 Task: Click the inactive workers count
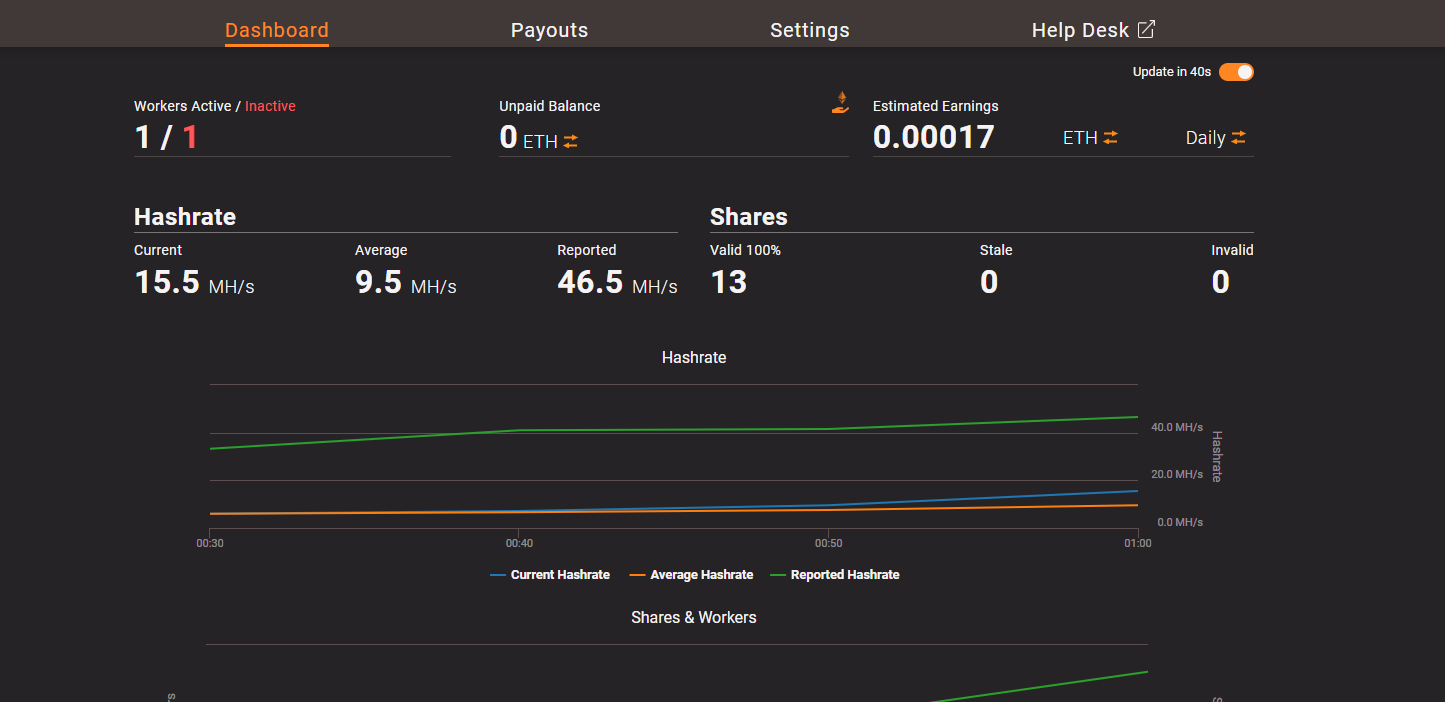point(190,137)
